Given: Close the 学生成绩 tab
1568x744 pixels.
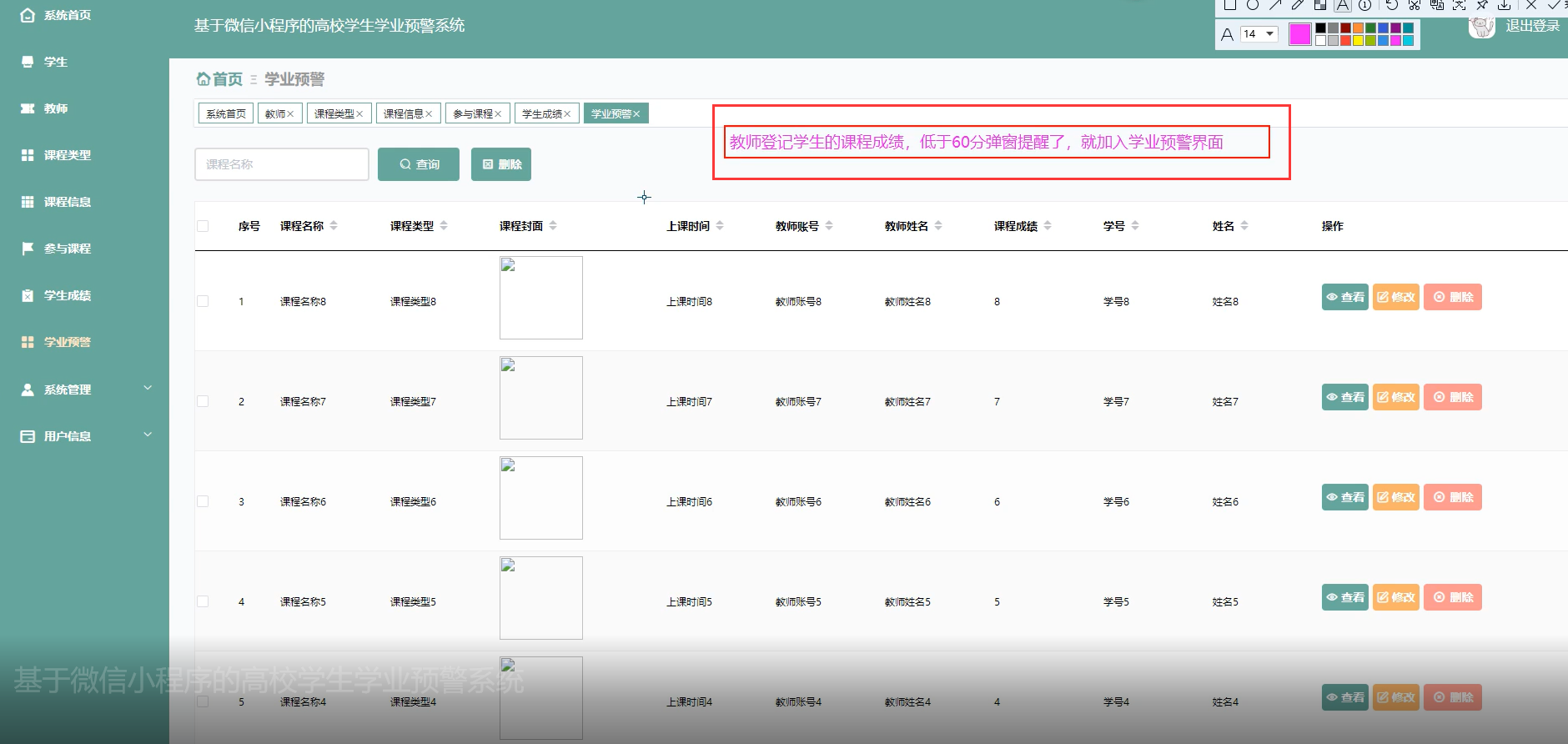Looking at the screenshot, I should [567, 114].
